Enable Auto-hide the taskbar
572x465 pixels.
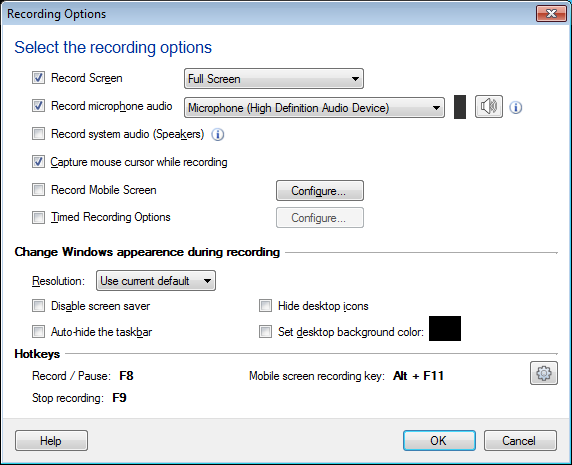coord(38,332)
